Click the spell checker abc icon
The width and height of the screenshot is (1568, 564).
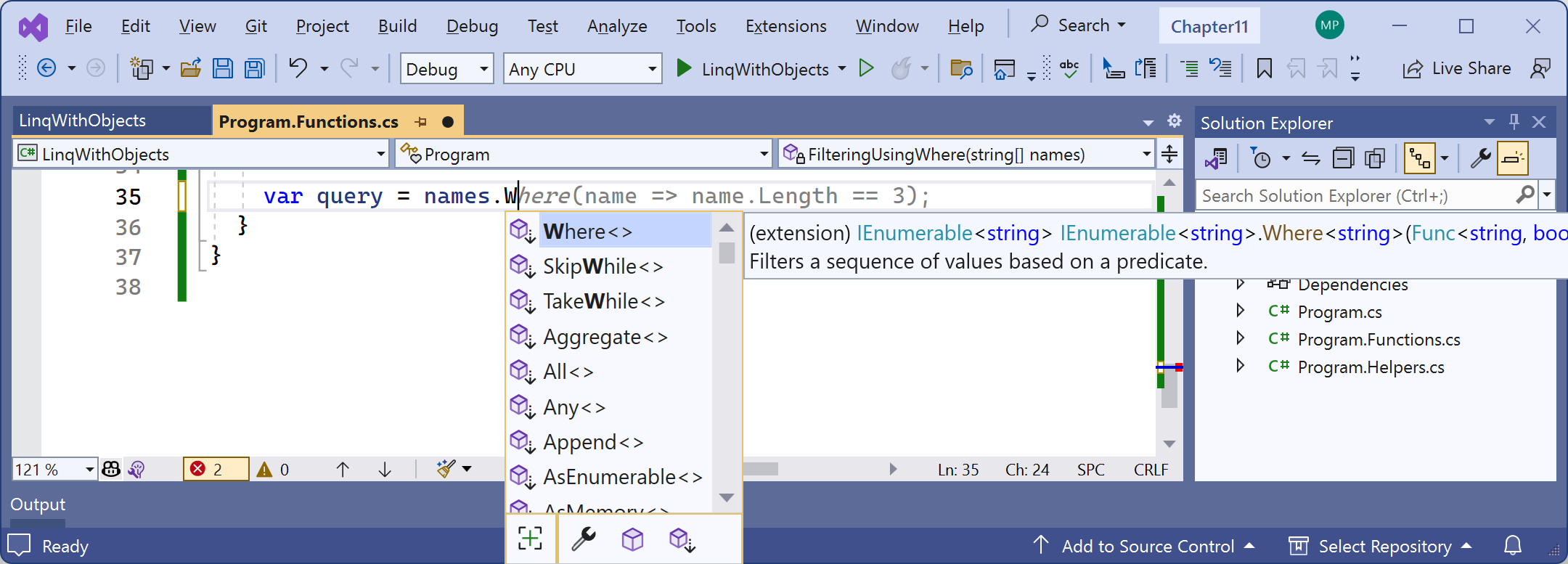click(1069, 69)
